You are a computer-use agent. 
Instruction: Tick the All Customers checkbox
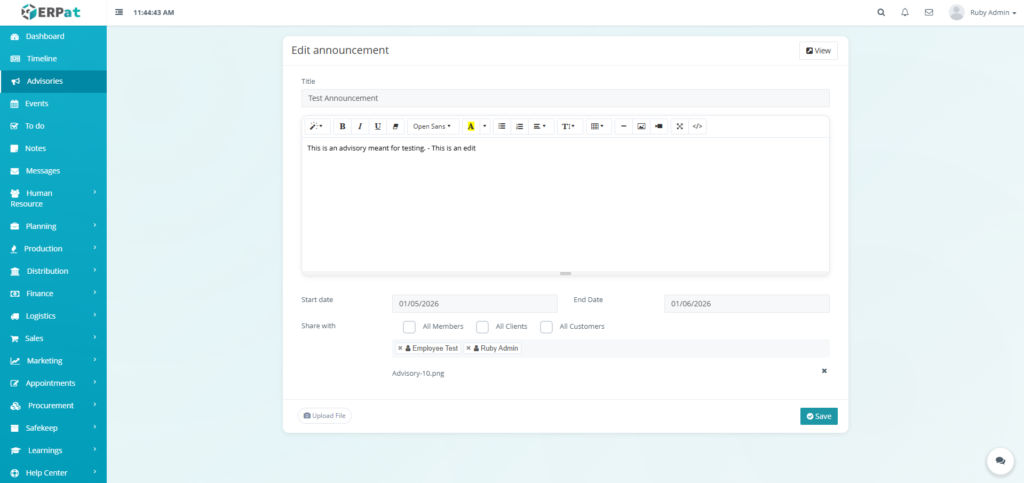[x=546, y=327]
